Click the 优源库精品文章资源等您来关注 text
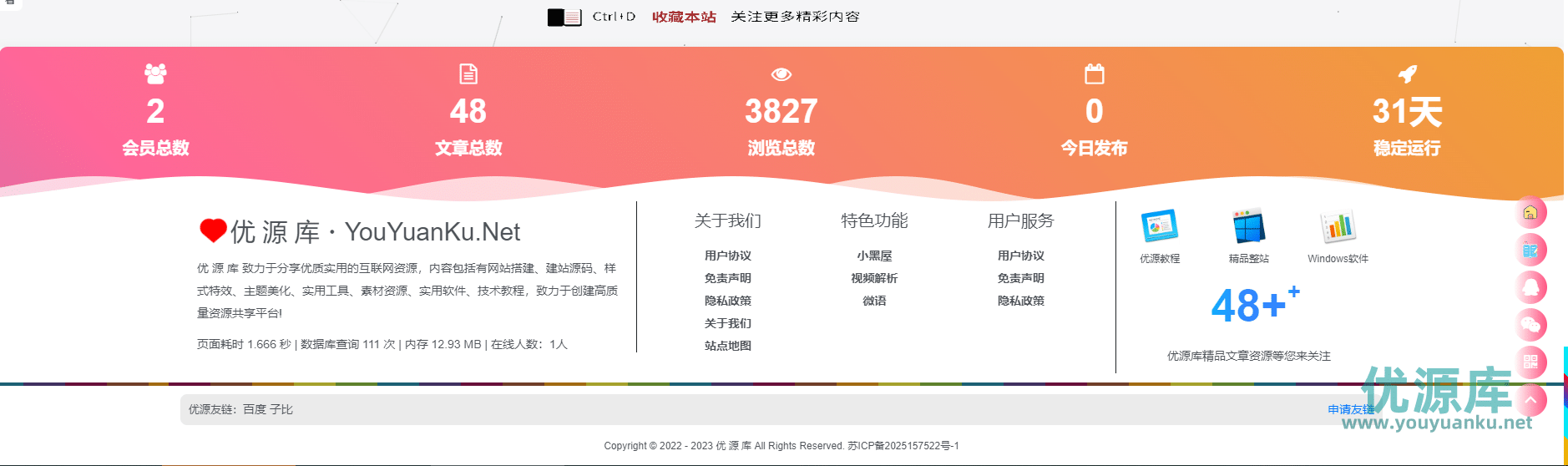The width and height of the screenshot is (1568, 466). tap(1248, 356)
